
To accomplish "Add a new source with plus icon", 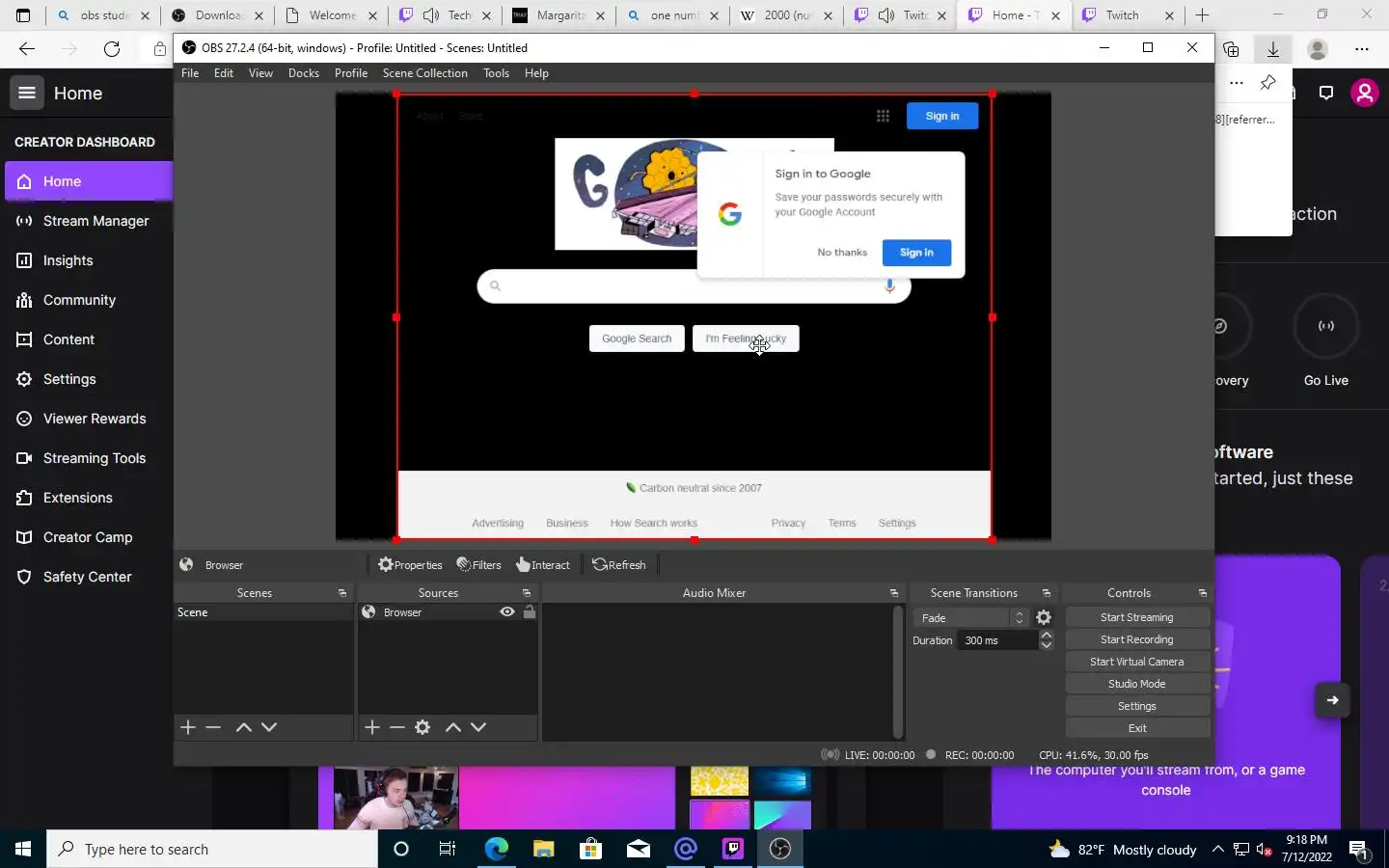I will (372, 727).
